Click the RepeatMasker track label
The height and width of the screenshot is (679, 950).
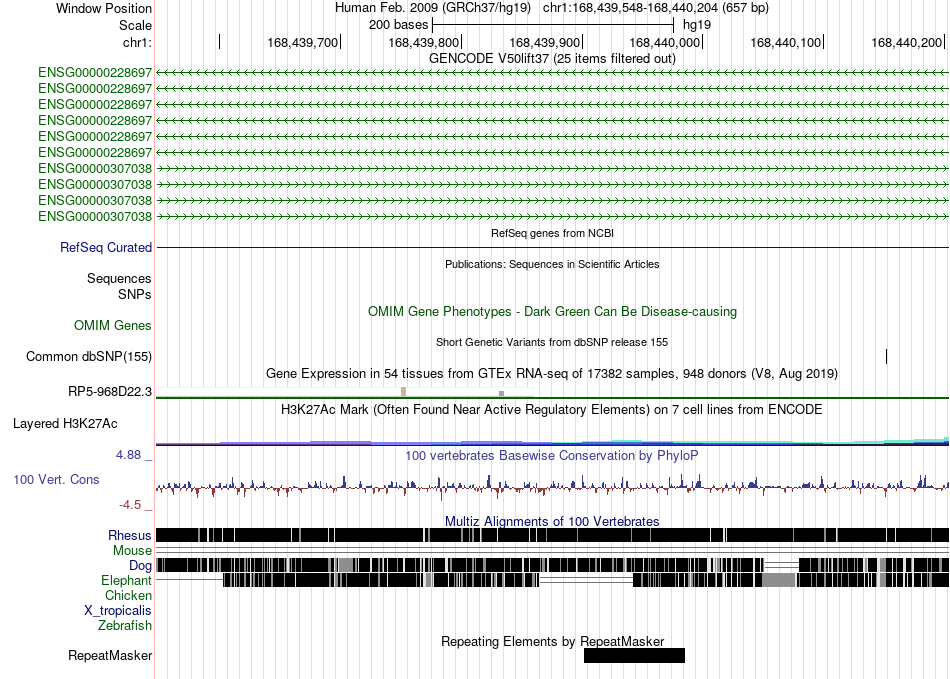click(110, 655)
